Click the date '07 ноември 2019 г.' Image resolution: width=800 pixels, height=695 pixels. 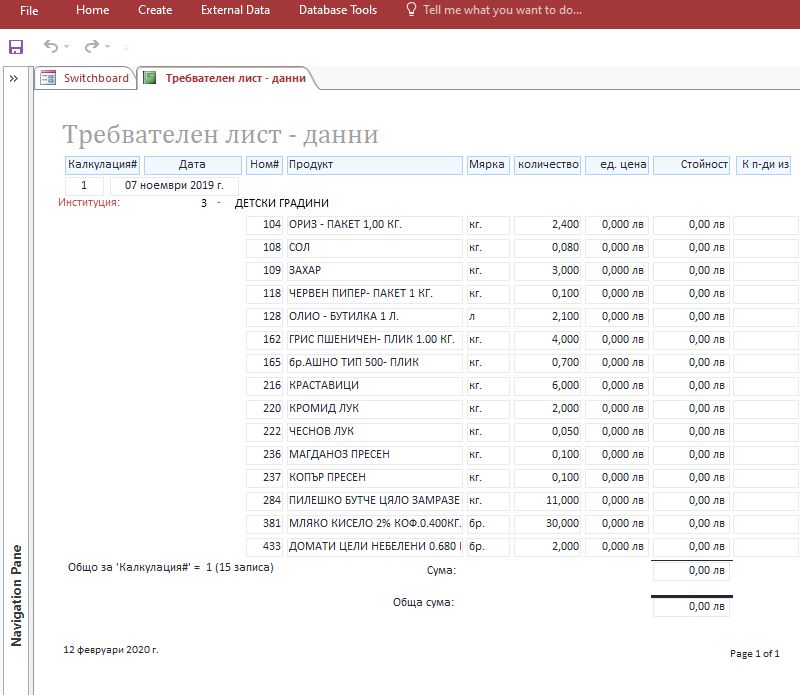(174, 185)
